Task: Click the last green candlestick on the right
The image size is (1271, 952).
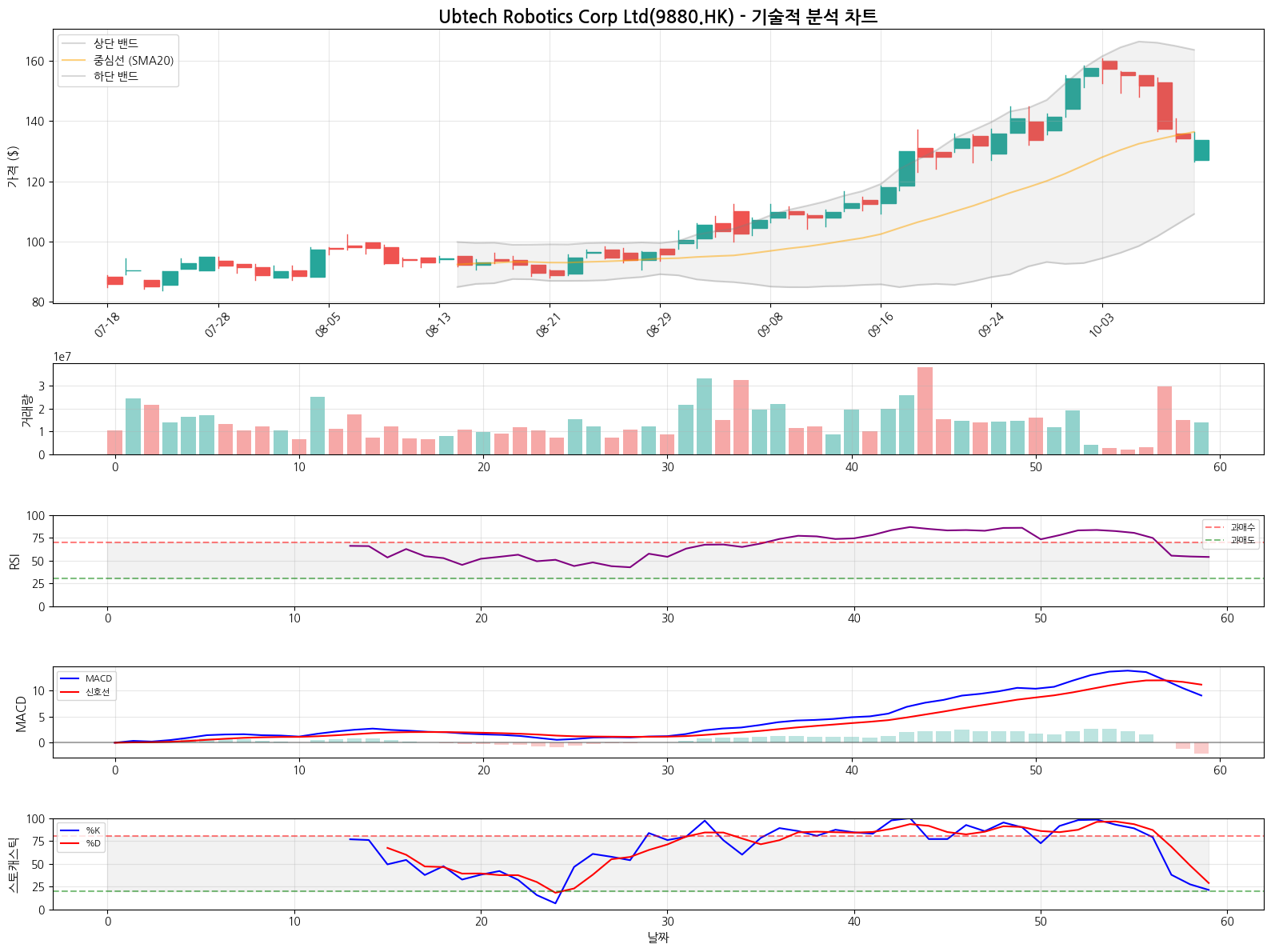Action: (1201, 150)
